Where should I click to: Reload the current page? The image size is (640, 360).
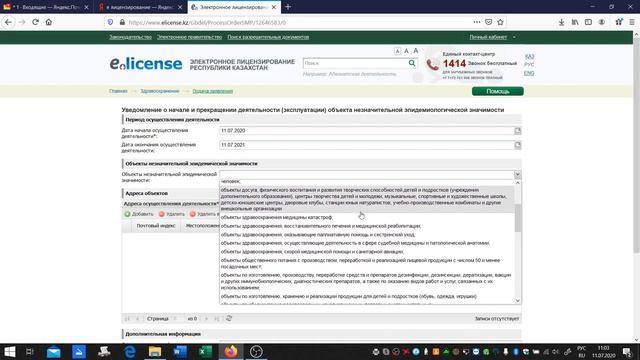tap(36, 22)
